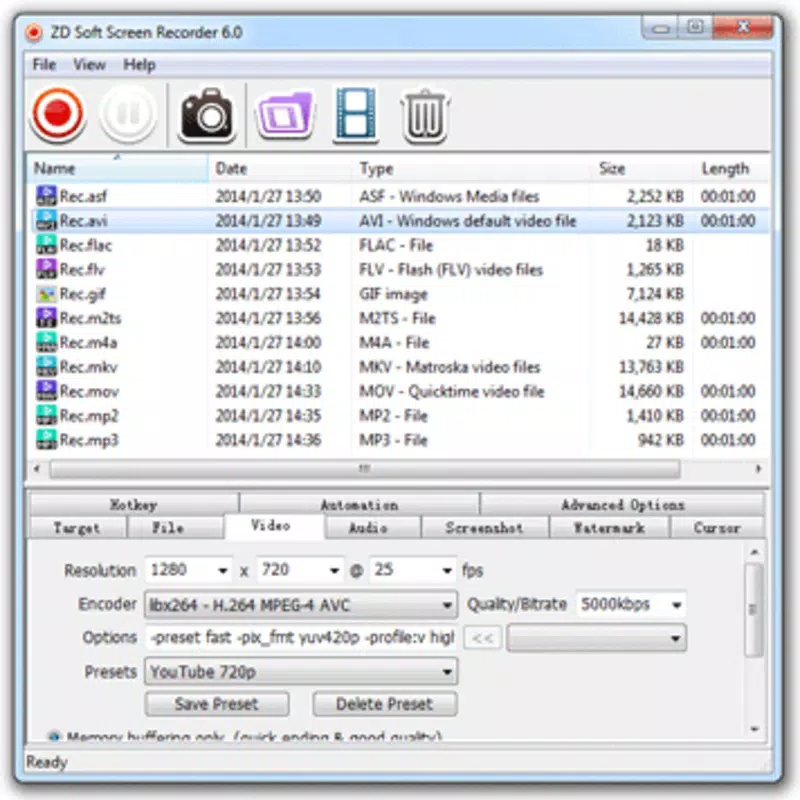This screenshot has width=800, height=800.
Task: Play the selected video with the filmstrip icon
Action: (x=356, y=114)
